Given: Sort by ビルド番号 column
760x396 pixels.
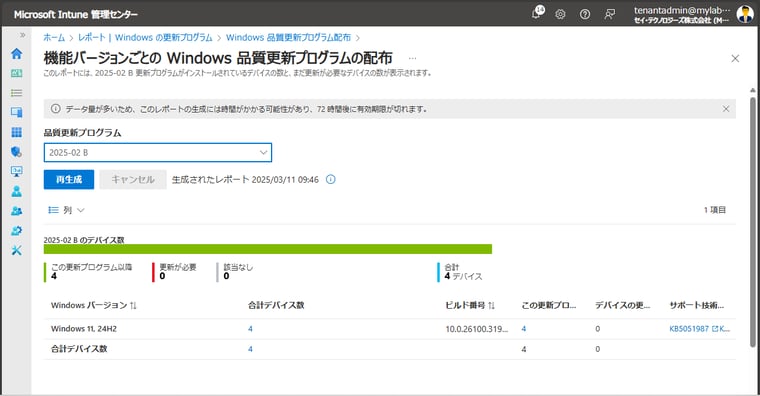Looking at the screenshot, I should tap(470, 305).
